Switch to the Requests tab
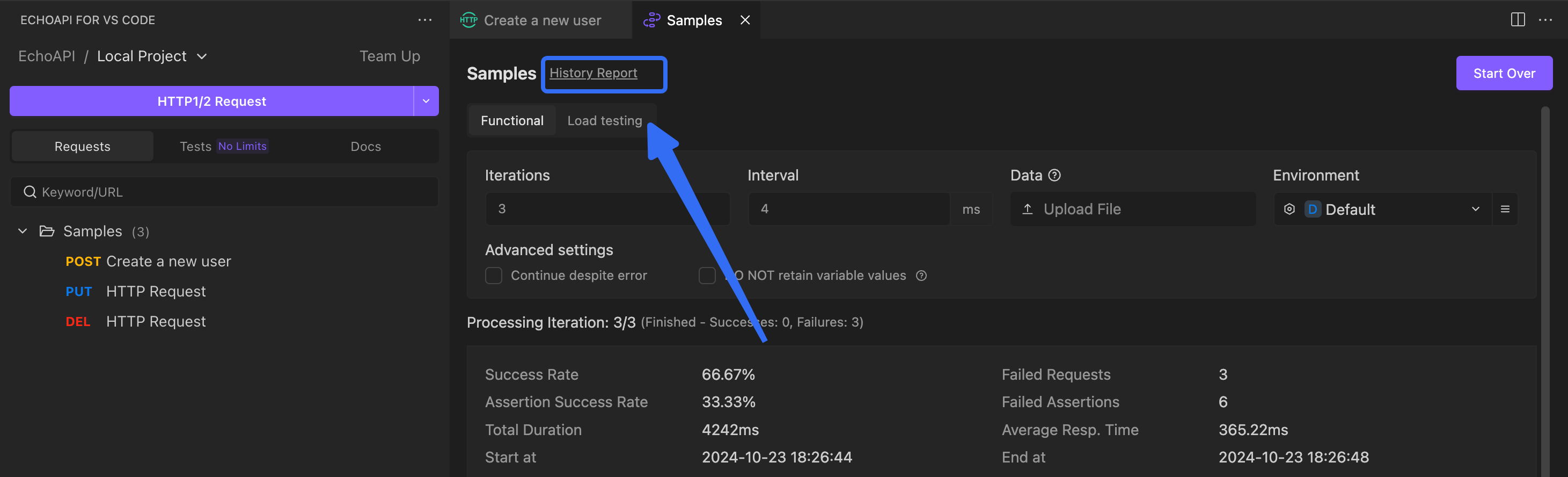The height and width of the screenshot is (477, 1568). [83, 146]
